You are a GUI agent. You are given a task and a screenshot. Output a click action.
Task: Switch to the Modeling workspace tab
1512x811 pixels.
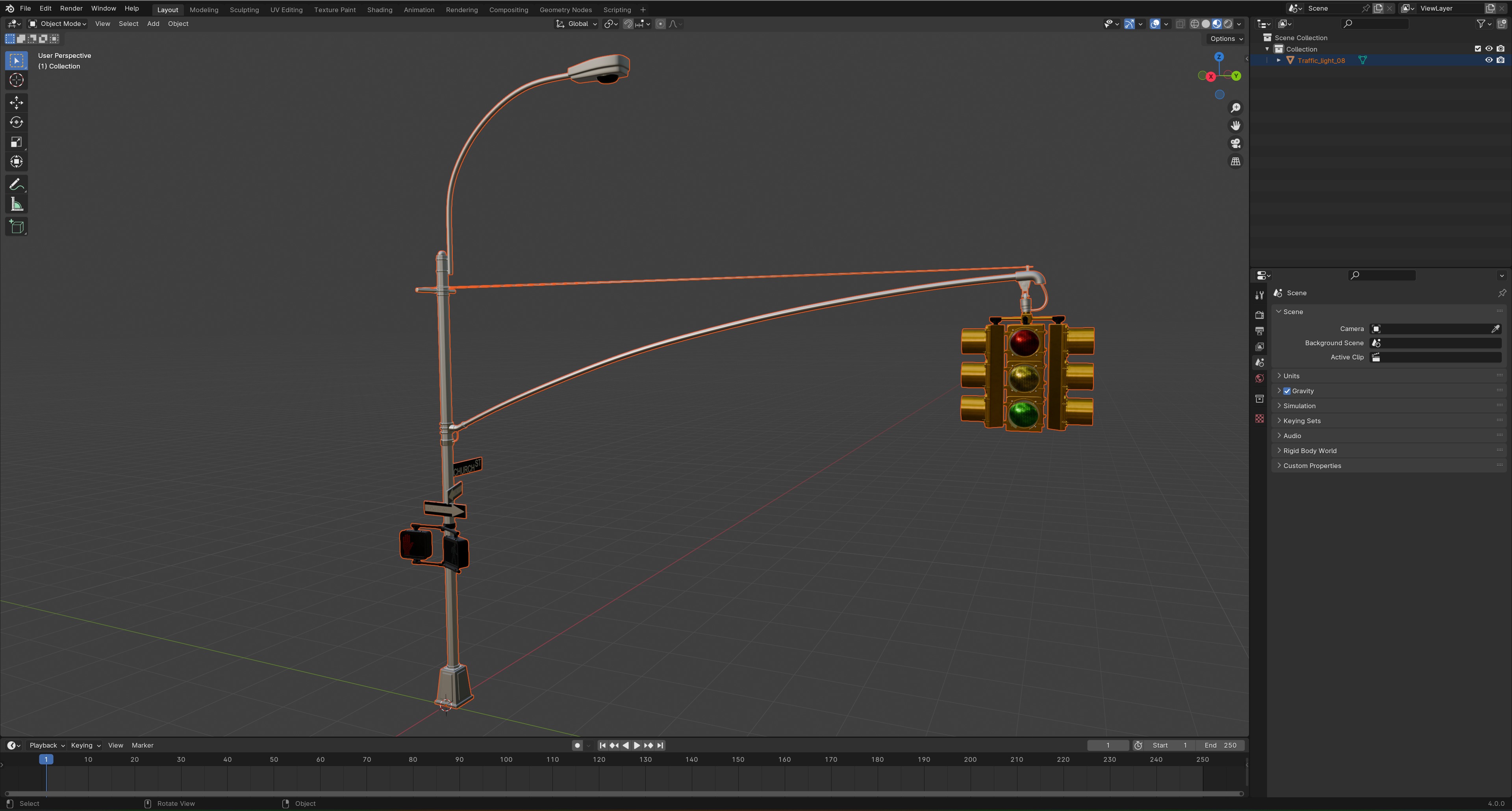point(204,10)
